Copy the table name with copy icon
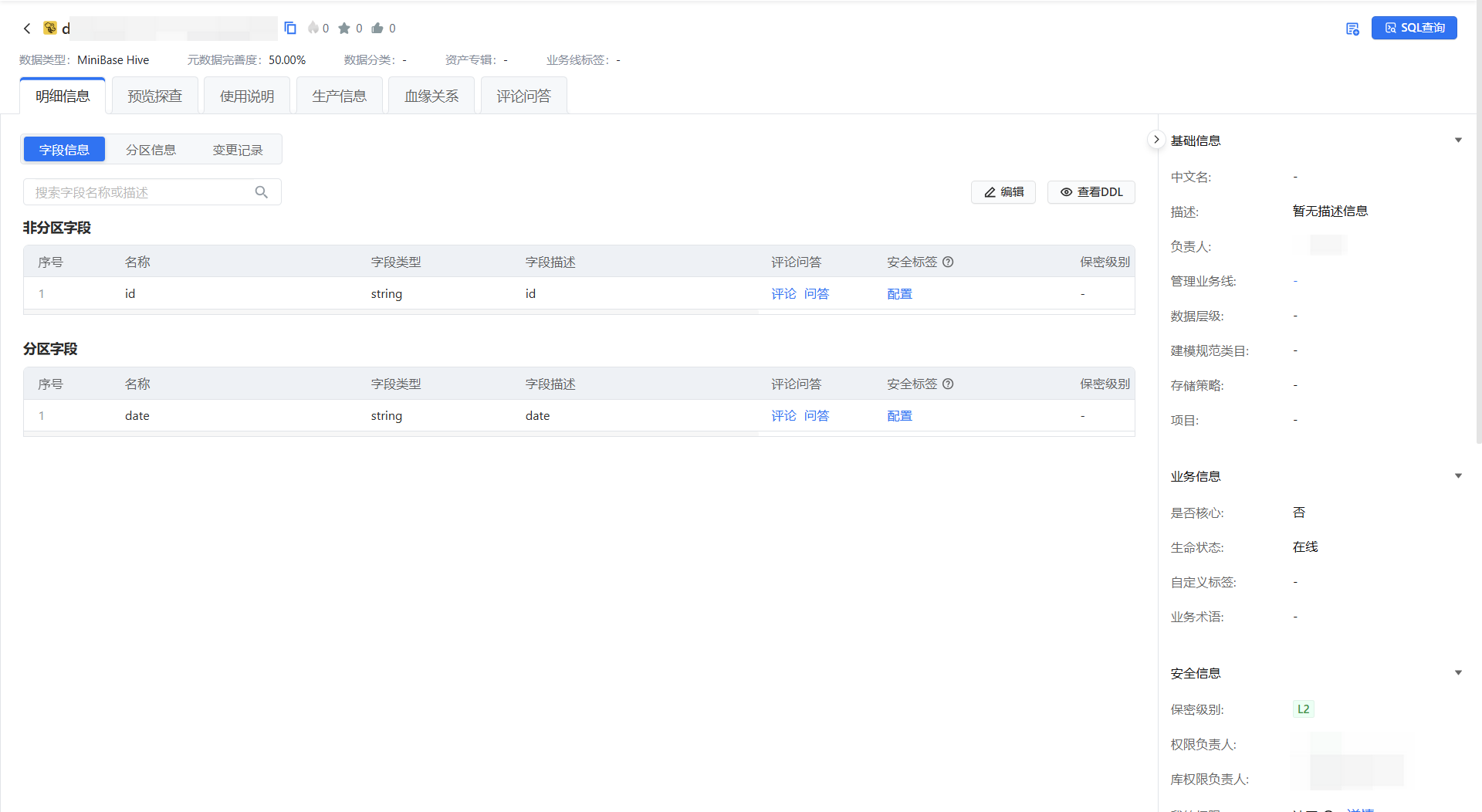1482x812 pixels. (290, 29)
